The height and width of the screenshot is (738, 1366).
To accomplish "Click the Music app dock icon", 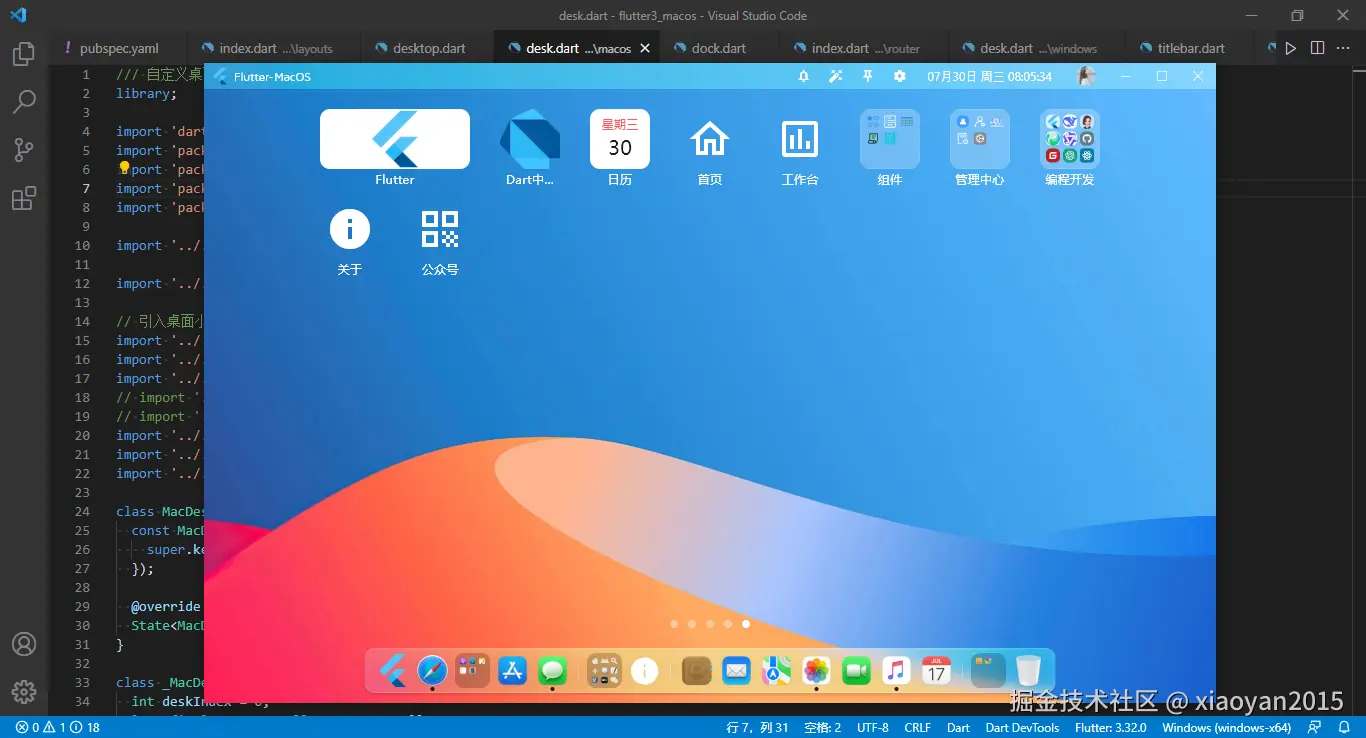I will point(896,670).
